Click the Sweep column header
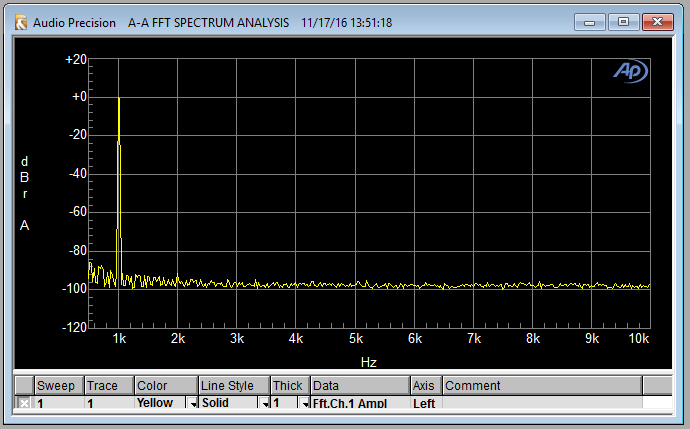Screen dimensions: 690x429 click(59, 385)
